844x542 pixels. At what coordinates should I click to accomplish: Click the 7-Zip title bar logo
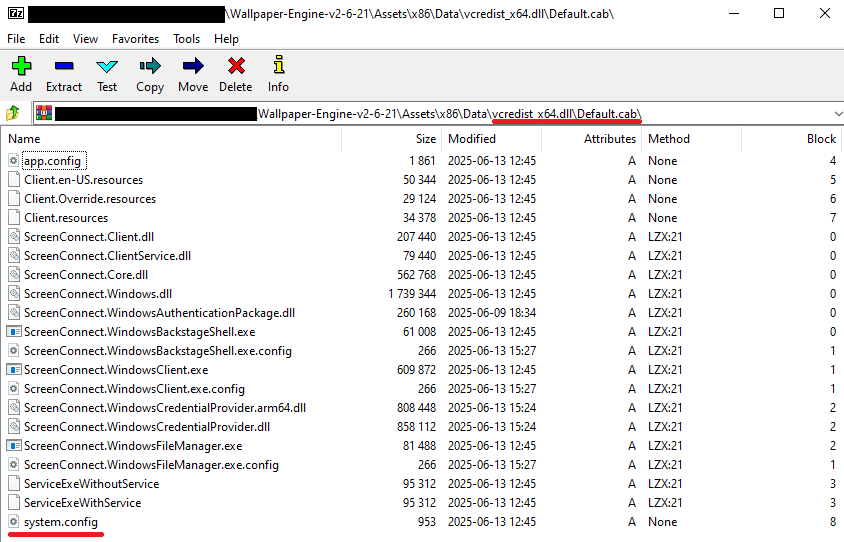(x=16, y=13)
